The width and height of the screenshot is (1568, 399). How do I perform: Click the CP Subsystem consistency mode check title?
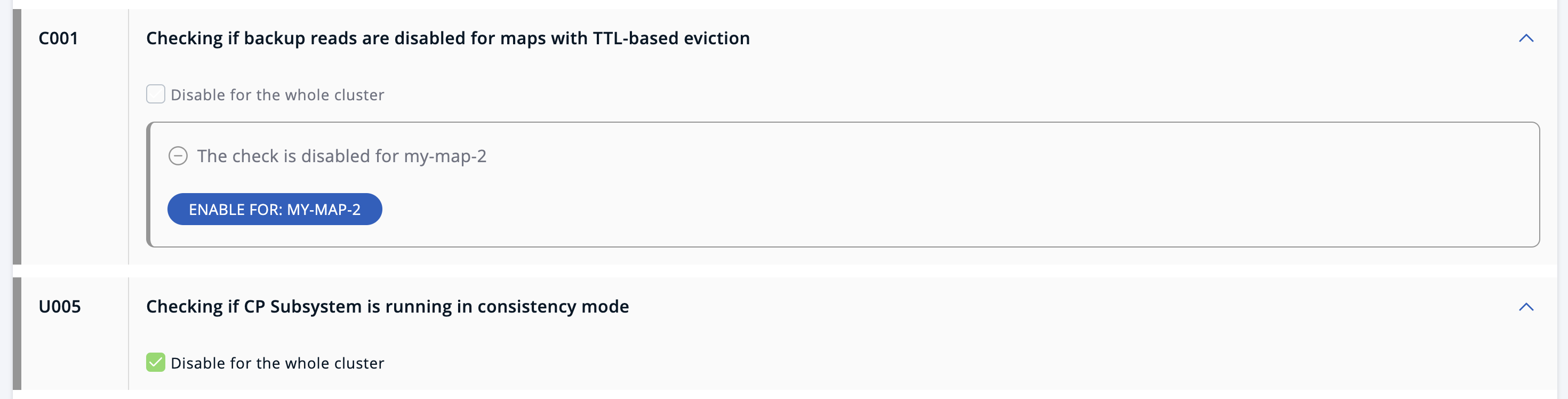[x=387, y=306]
